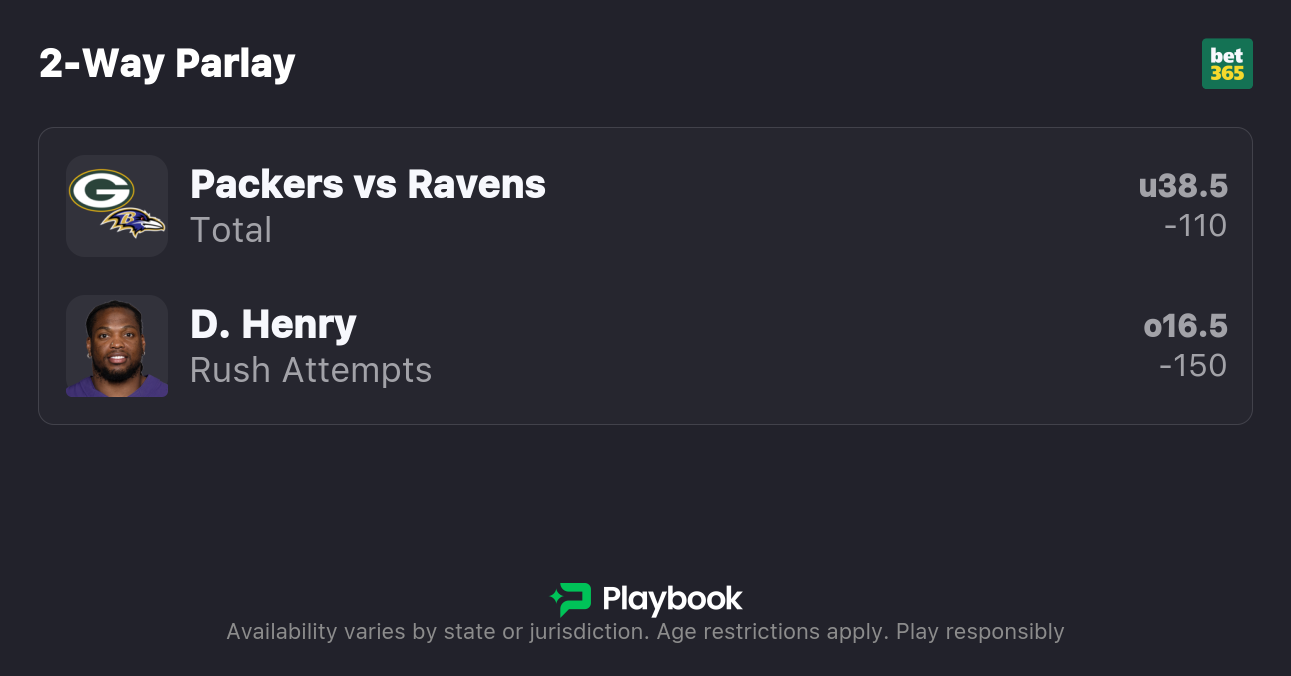
Task: Open the D. Henry player name
Action: pos(273,324)
